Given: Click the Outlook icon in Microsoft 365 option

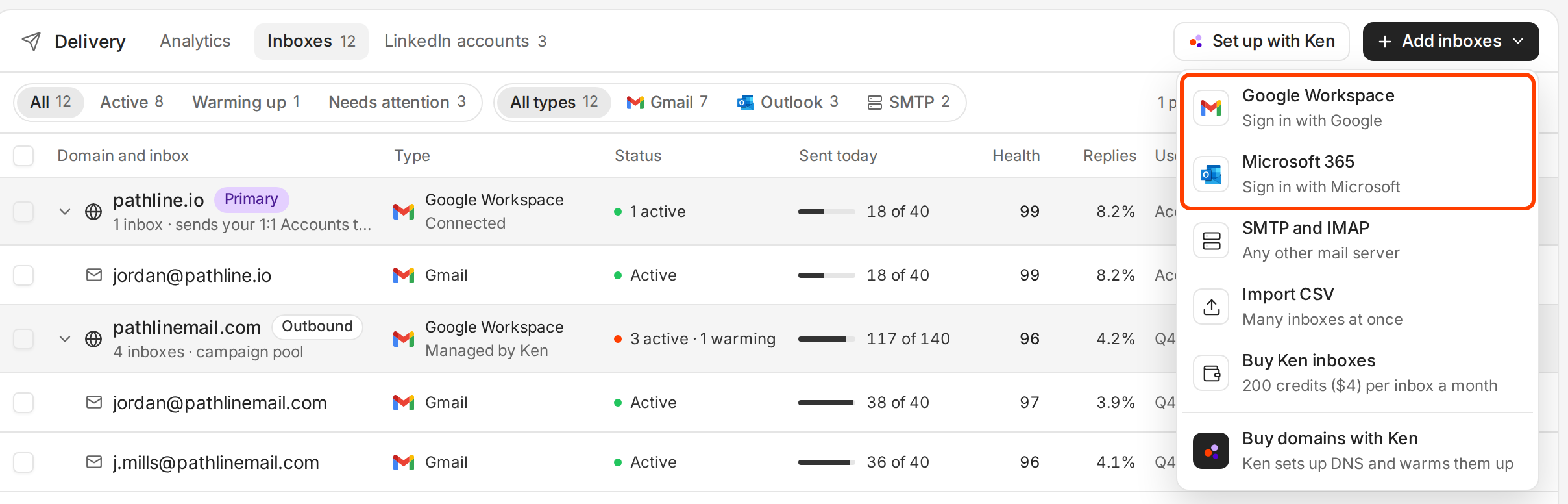Looking at the screenshot, I should pyautogui.click(x=1211, y=174).
